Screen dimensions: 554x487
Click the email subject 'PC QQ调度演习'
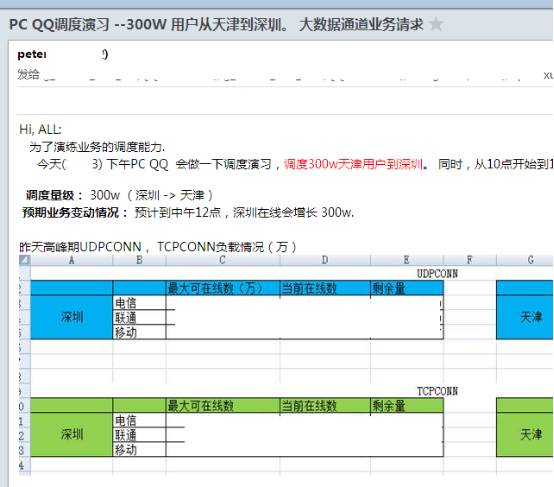tap(59, 25)
